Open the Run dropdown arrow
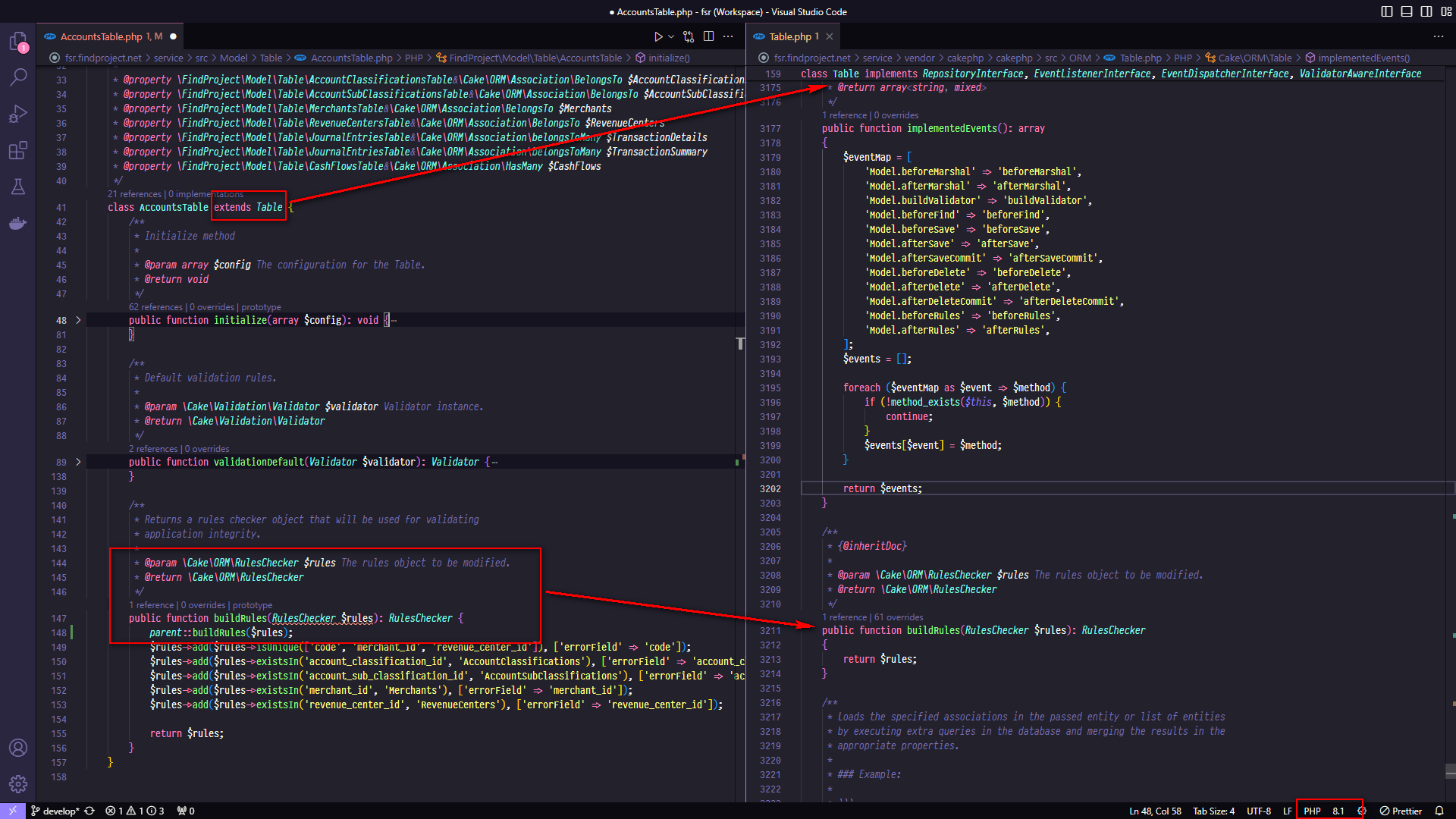The width and height of the screenshot is (1456, 819). tap(671, 36)
